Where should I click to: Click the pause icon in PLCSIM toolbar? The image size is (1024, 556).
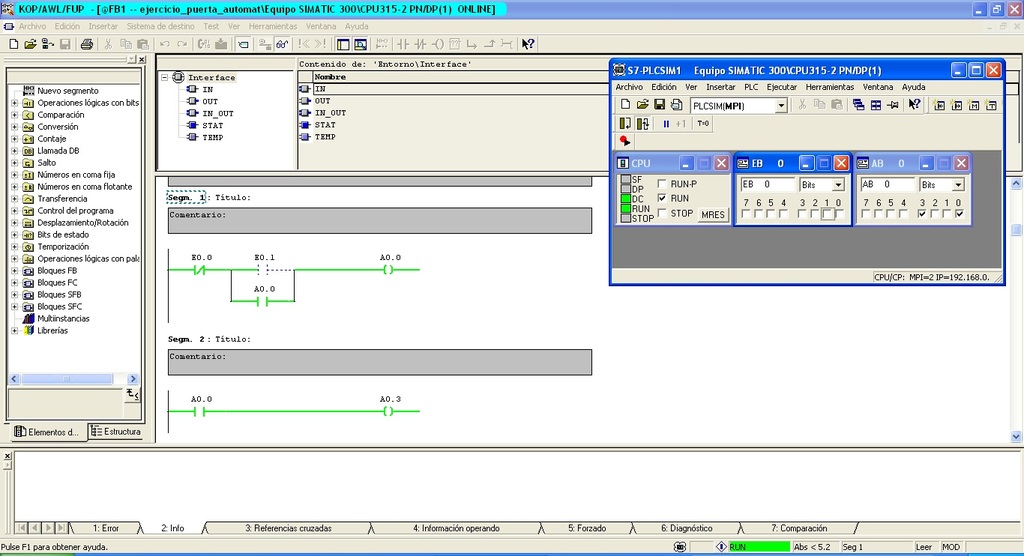point(666,124)
